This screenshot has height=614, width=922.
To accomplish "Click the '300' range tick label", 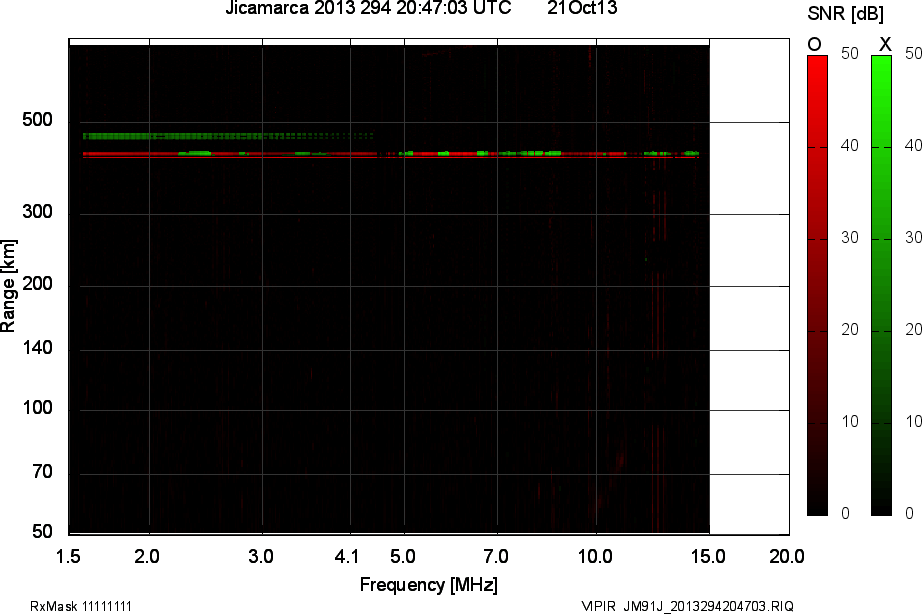I will point(38,212).
